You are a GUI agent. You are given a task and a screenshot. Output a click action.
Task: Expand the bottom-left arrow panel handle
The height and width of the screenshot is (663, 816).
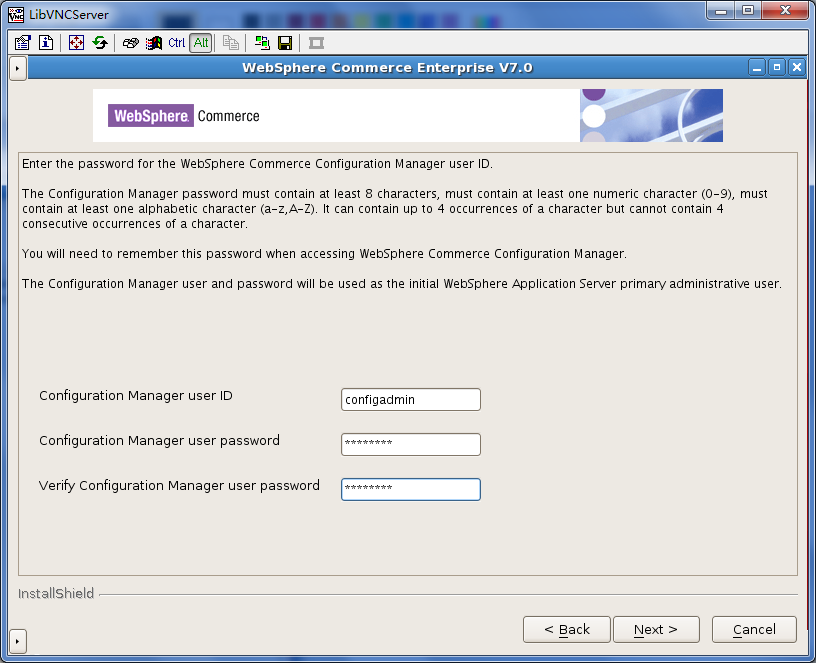18,641
